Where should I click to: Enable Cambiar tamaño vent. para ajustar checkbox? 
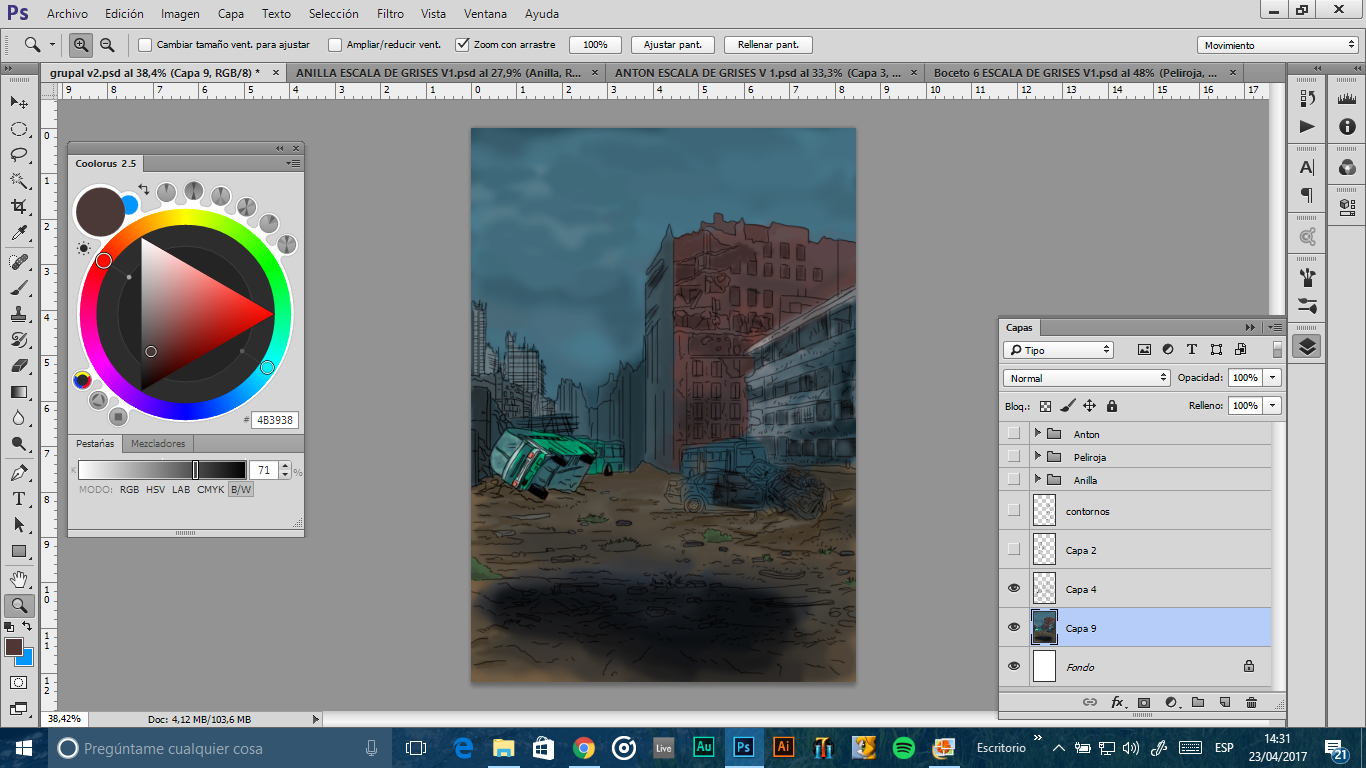(x=145, y=45)
